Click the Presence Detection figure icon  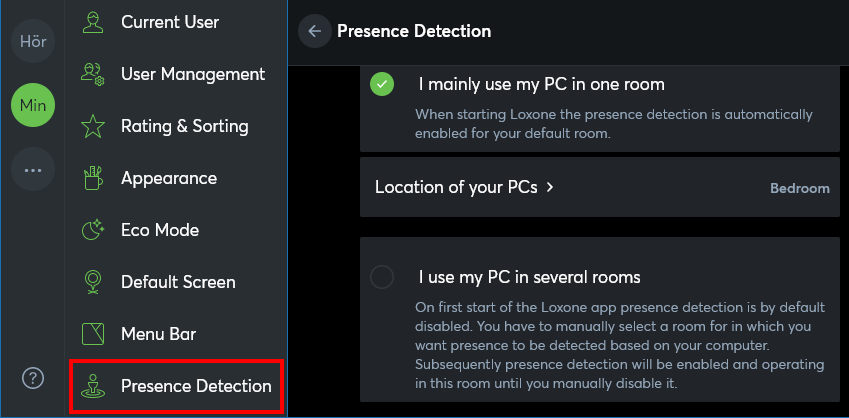[93, 386]
